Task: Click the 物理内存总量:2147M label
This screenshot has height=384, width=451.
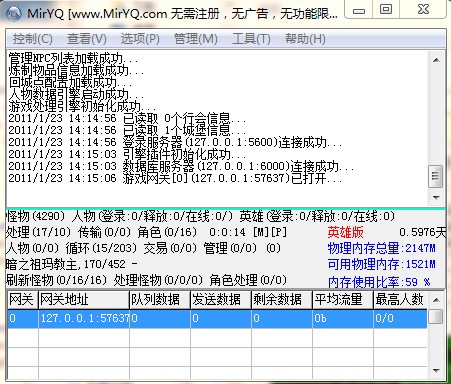Action: 382,248
